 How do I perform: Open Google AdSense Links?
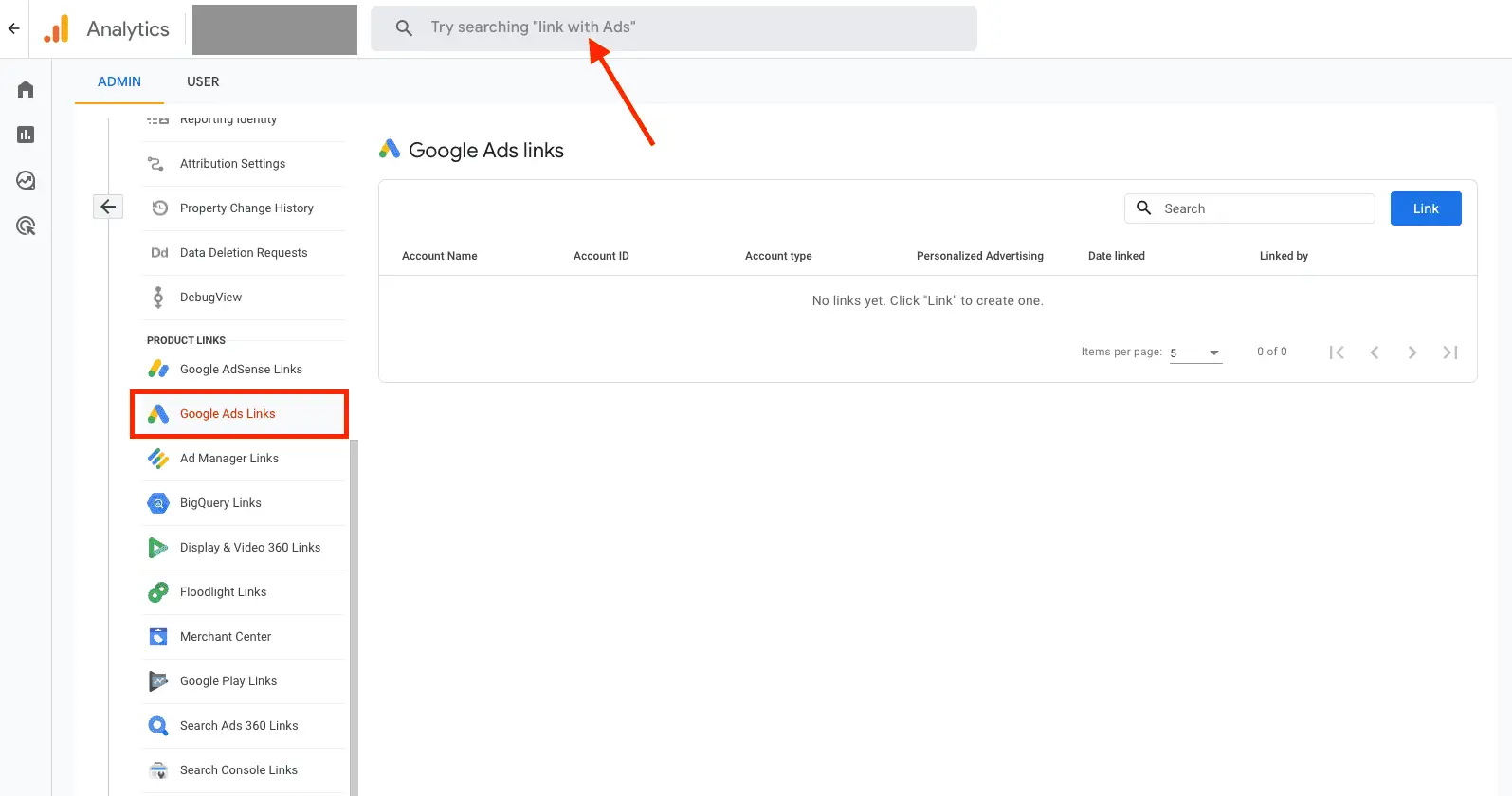(x=243, y=370)
